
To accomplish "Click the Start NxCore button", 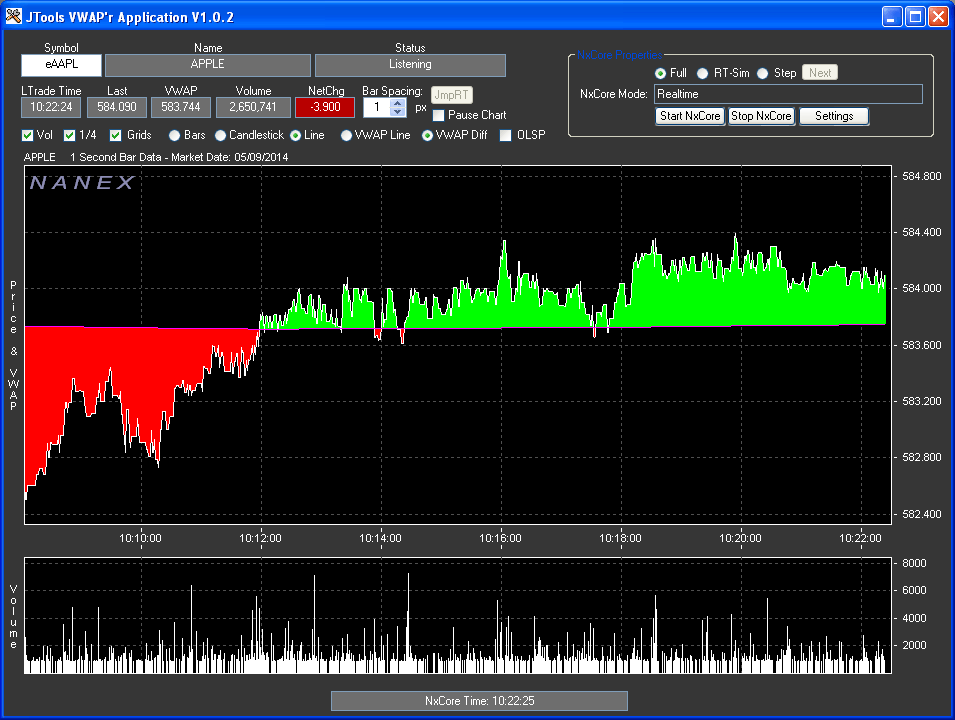I will (x=690, y=116).
